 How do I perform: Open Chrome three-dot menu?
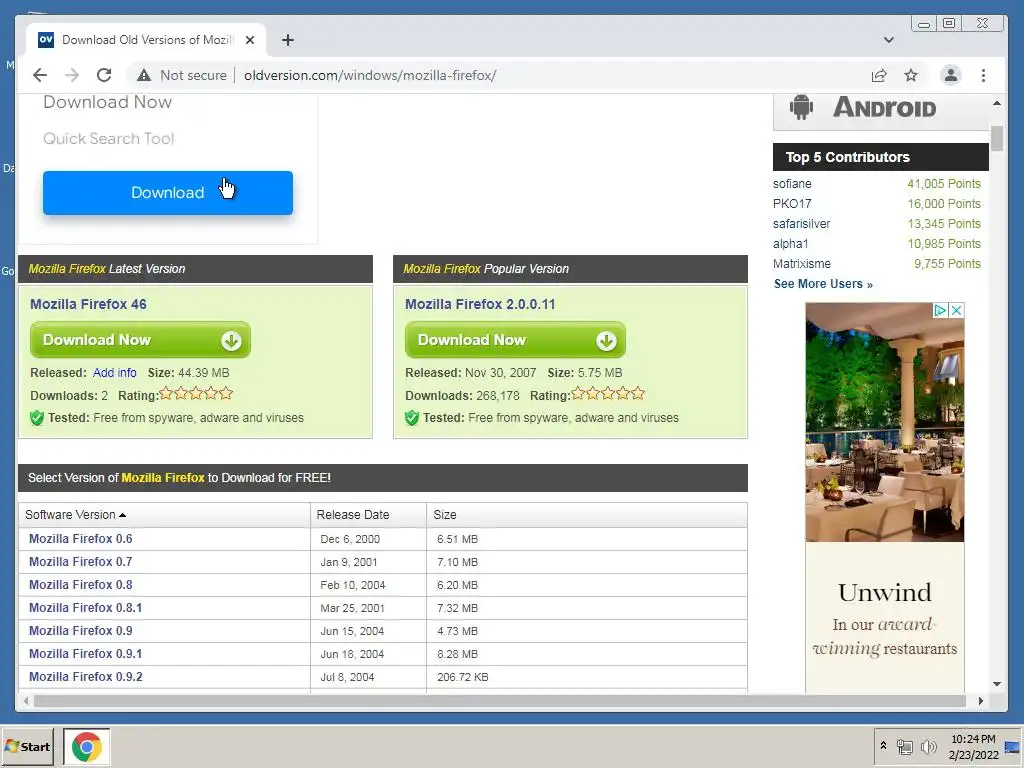pyautogui.click(x=983, y=75)
